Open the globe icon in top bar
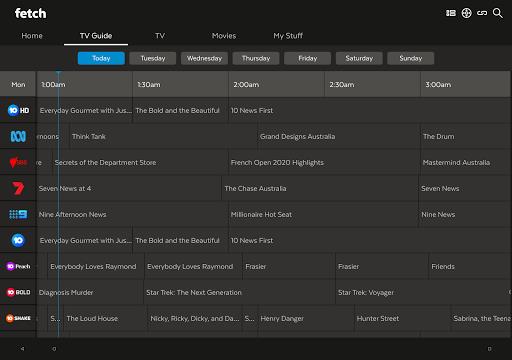Viewport: 512px width, 360px height. click(466, 13)
